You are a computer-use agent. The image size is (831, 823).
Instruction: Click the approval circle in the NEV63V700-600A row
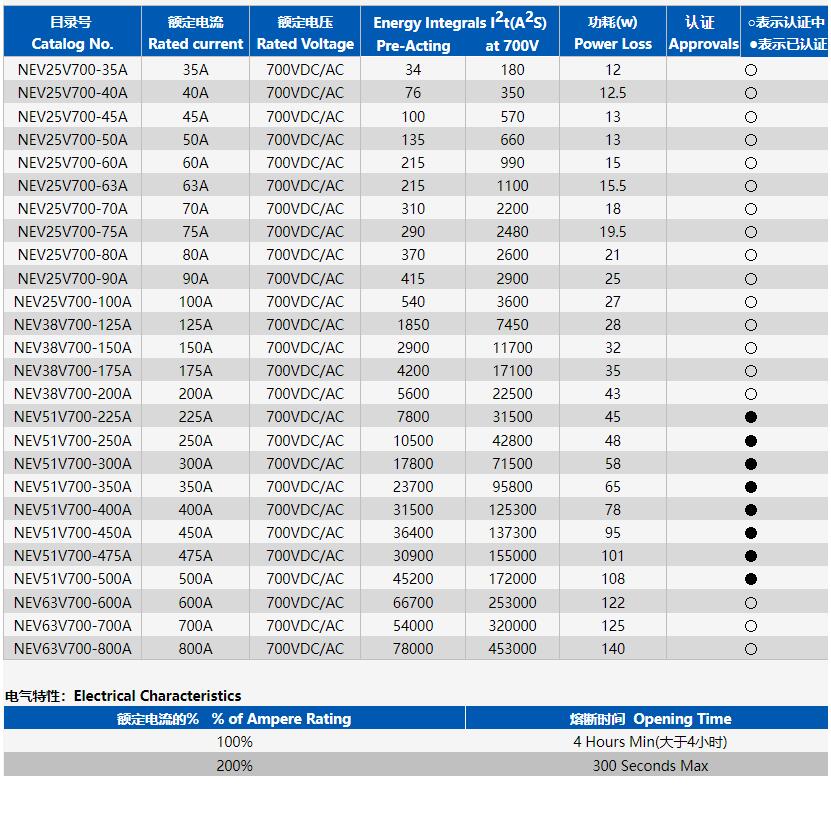(x=751, y=603)
